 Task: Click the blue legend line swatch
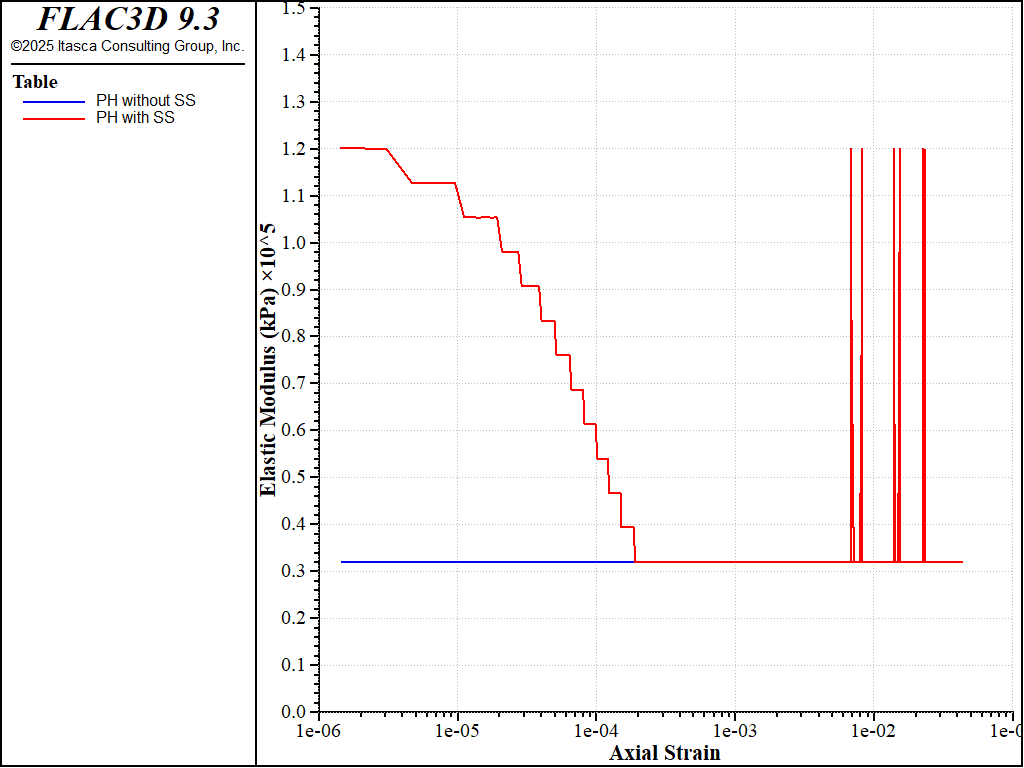tap(54, 101)
